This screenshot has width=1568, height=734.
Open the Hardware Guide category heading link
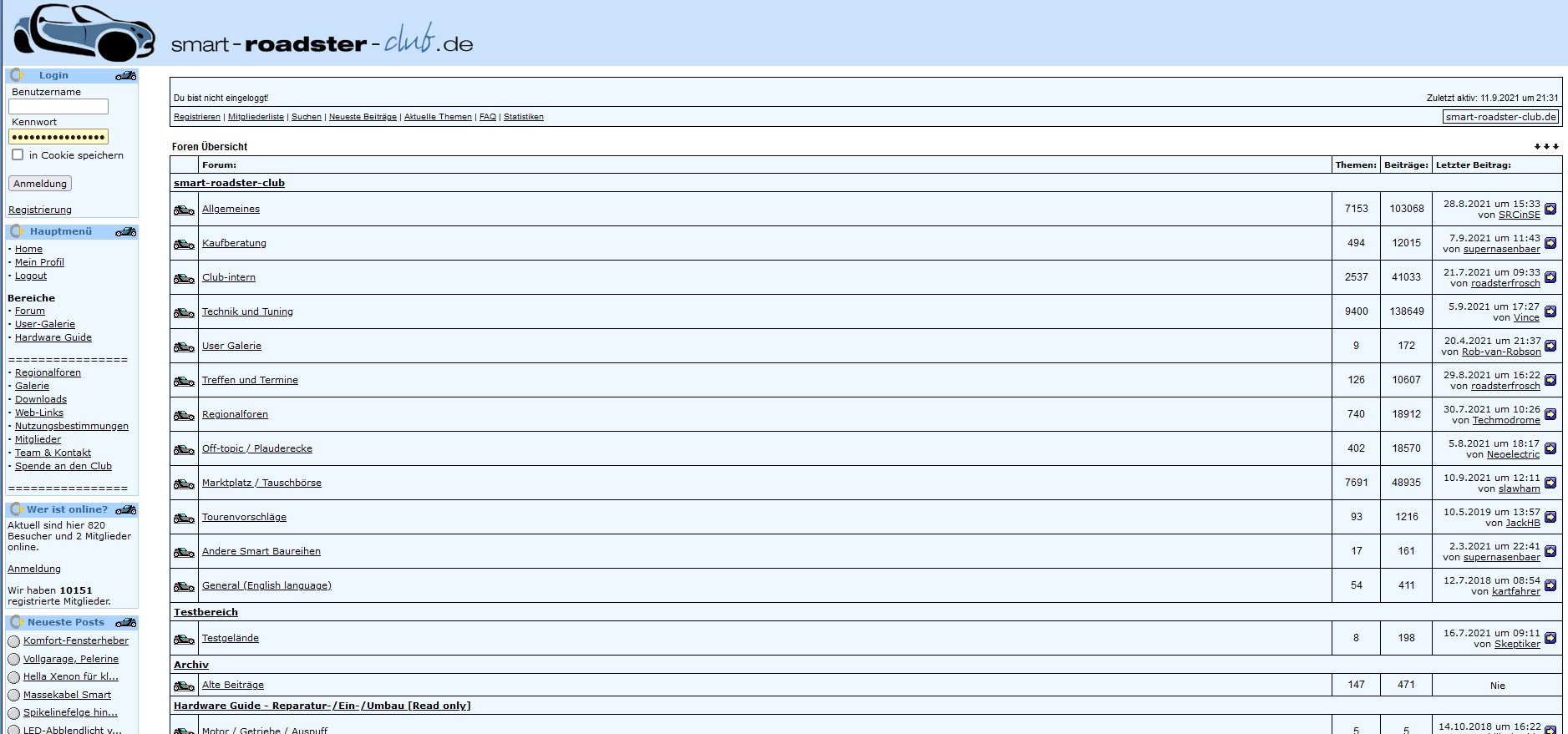point(322,706)
